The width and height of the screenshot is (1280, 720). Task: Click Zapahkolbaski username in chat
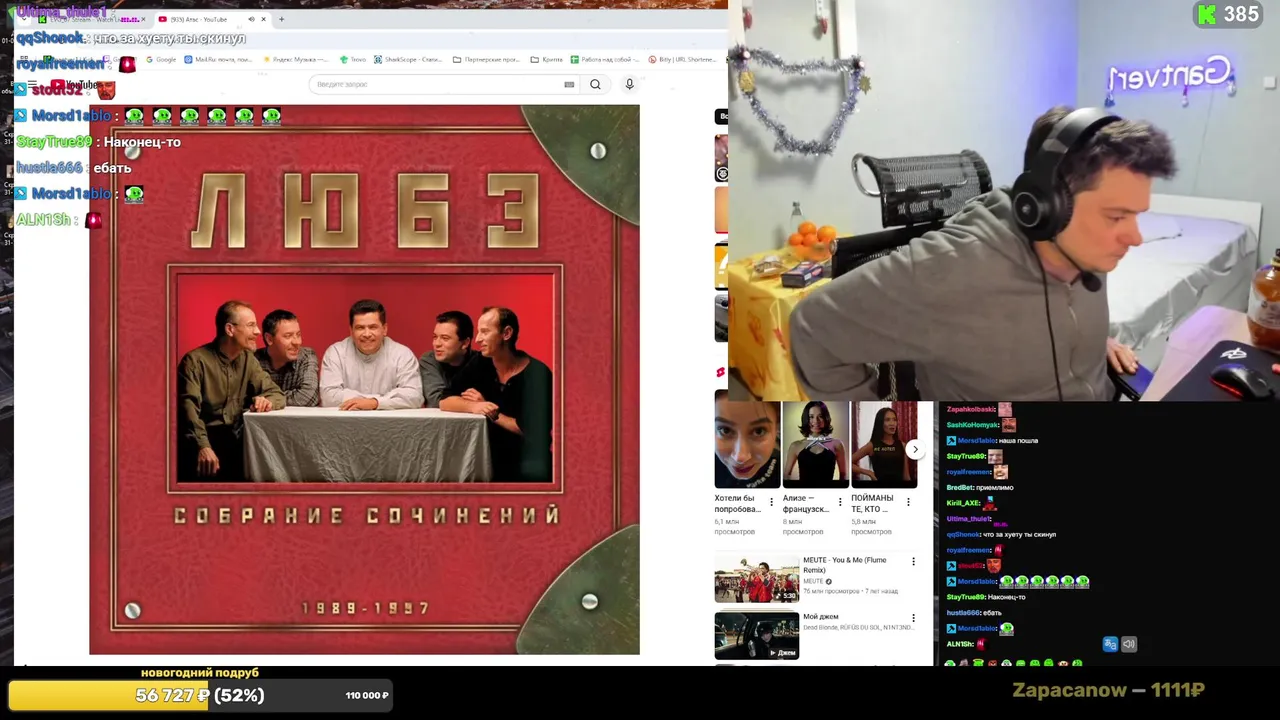click(971, 409)
